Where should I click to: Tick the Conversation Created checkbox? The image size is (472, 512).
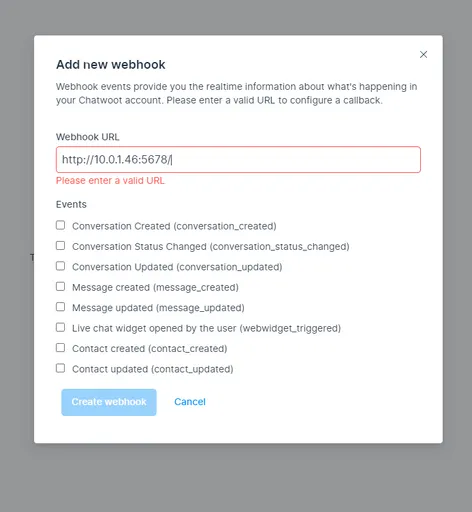(x=60, y=225)
